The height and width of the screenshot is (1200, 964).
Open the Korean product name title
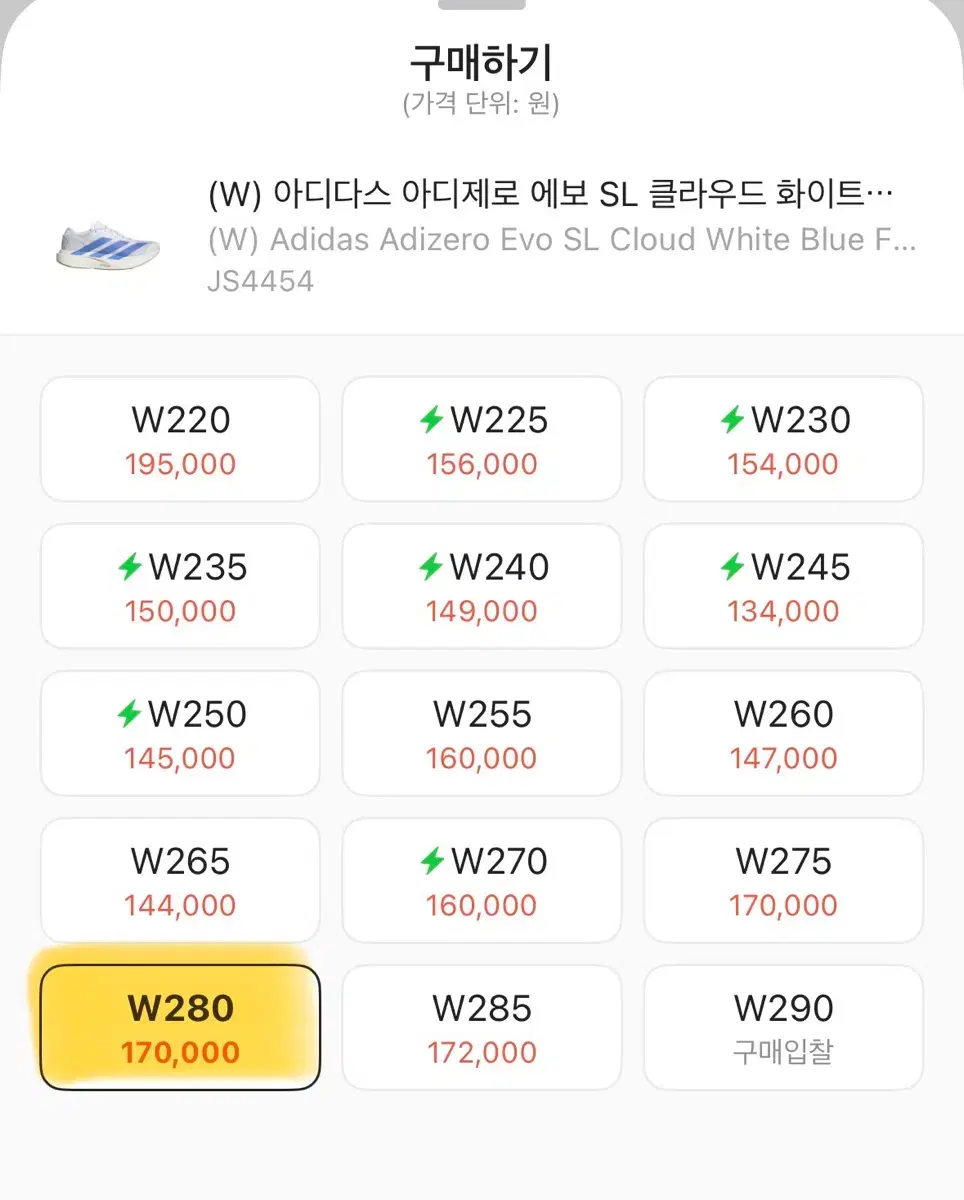(551, 195)
